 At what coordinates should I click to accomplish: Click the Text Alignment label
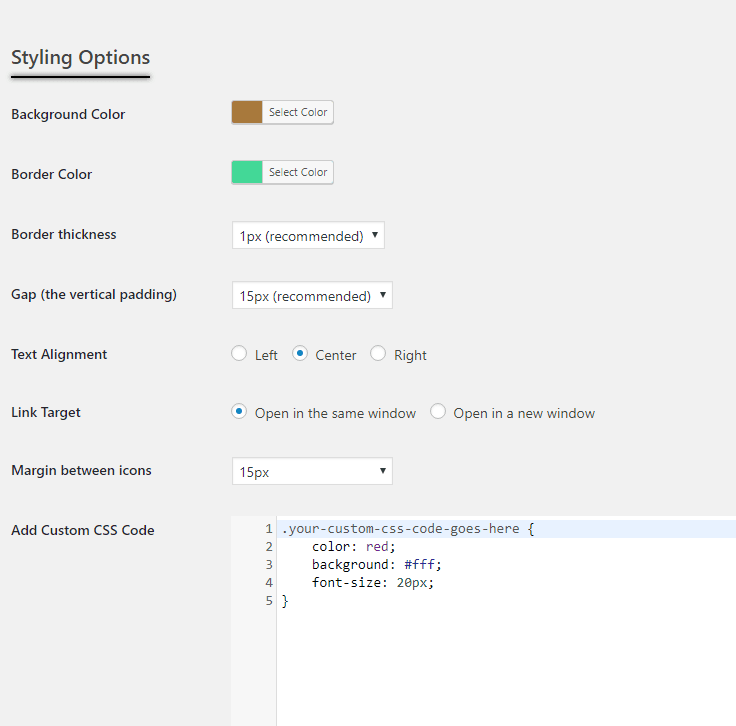pos(59,355)
